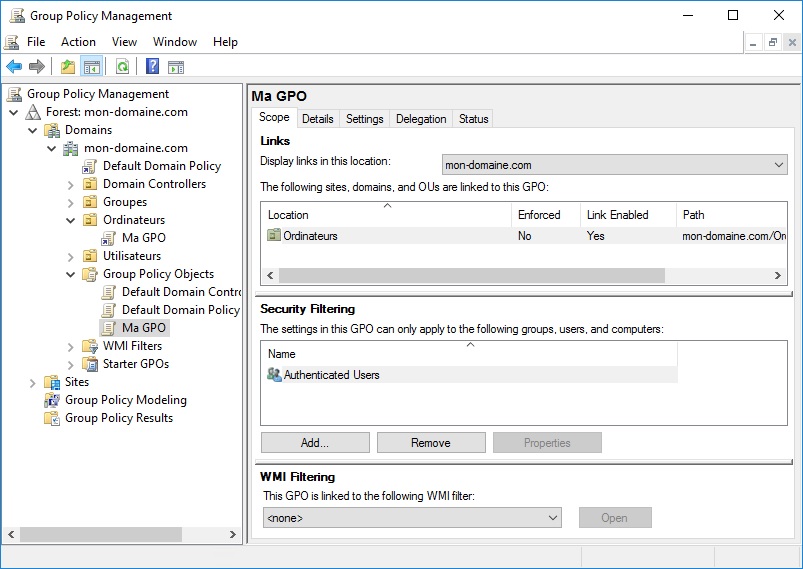The height and width of the screenshot is (569, 803).
Task: Click the Group Policy Results icon
Action: 52,418
